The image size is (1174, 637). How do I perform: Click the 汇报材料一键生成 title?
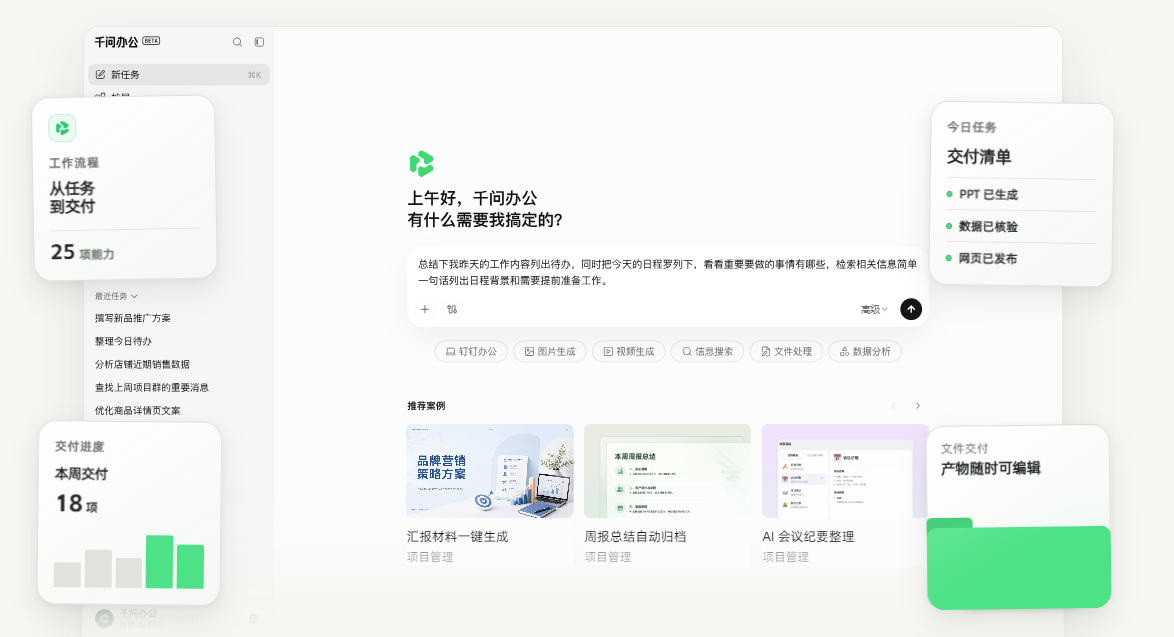tap(457, 537)
